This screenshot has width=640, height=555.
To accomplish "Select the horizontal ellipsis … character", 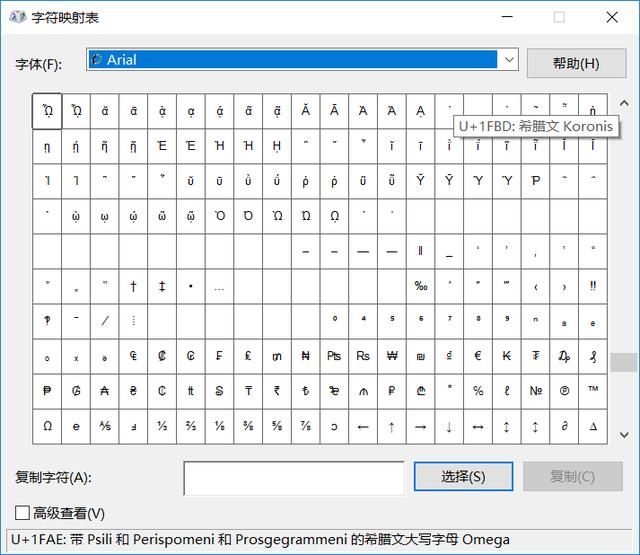I will 220,286.
